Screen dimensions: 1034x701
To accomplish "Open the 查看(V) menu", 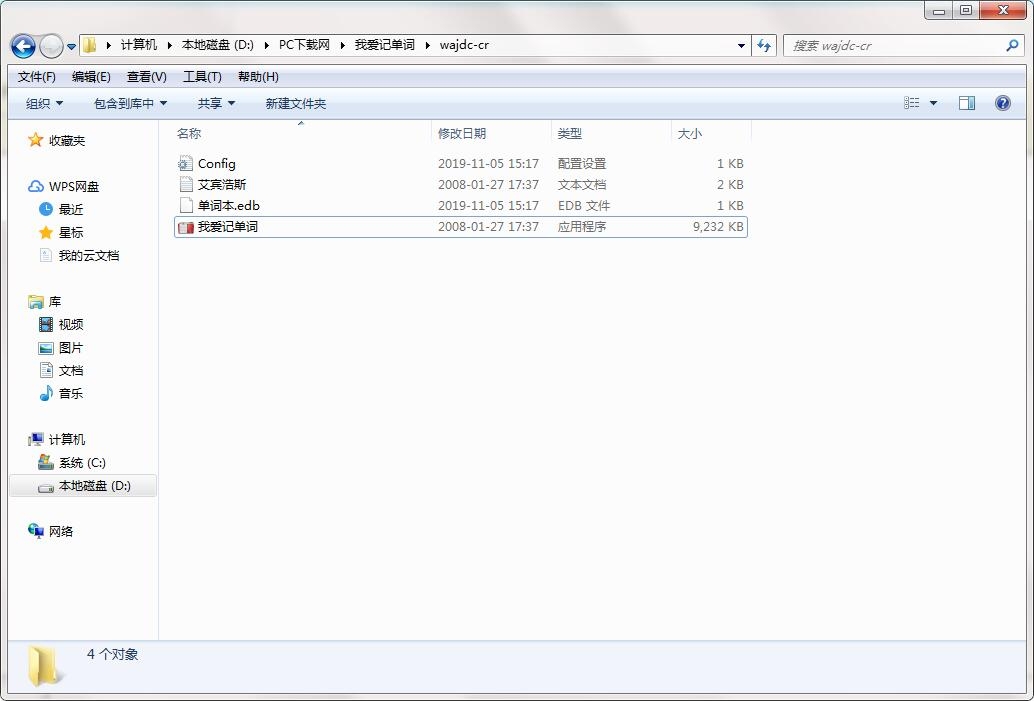I will (x=146, y=76).
